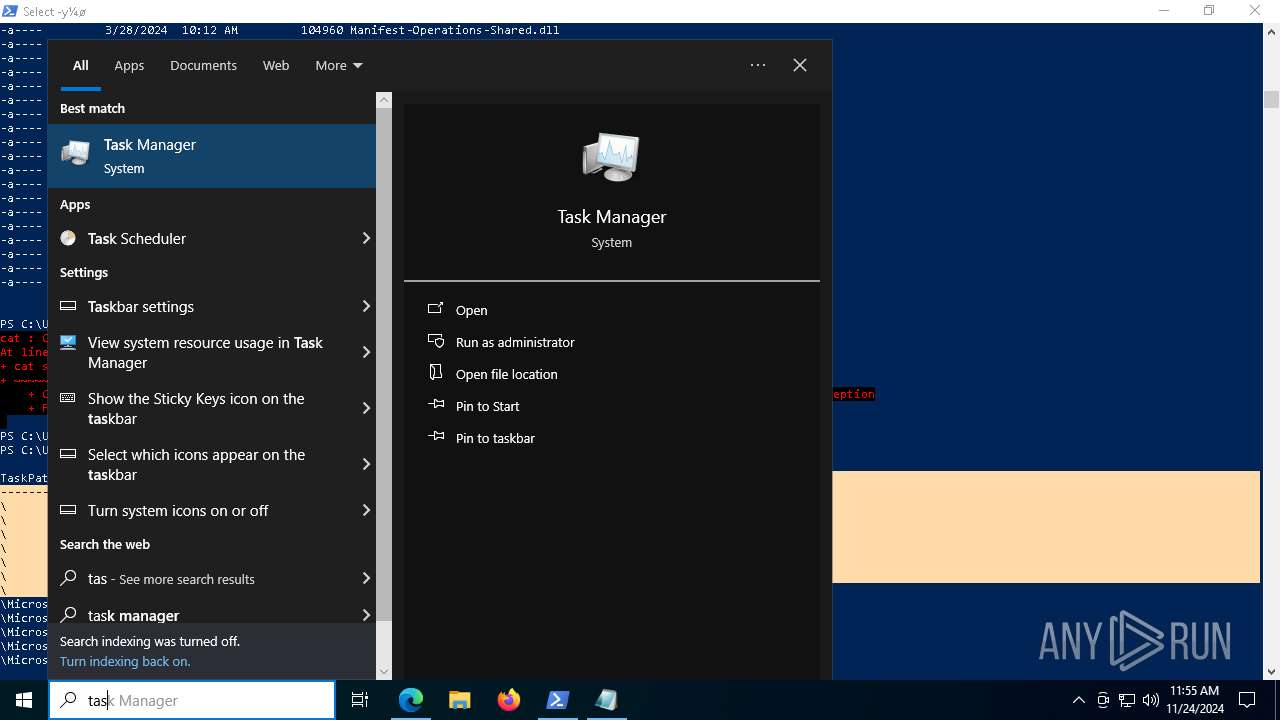The width and height of the screenshot is (1280, 720).
Task: Switch to the Documents search tab
Action: tap(203, 65)
